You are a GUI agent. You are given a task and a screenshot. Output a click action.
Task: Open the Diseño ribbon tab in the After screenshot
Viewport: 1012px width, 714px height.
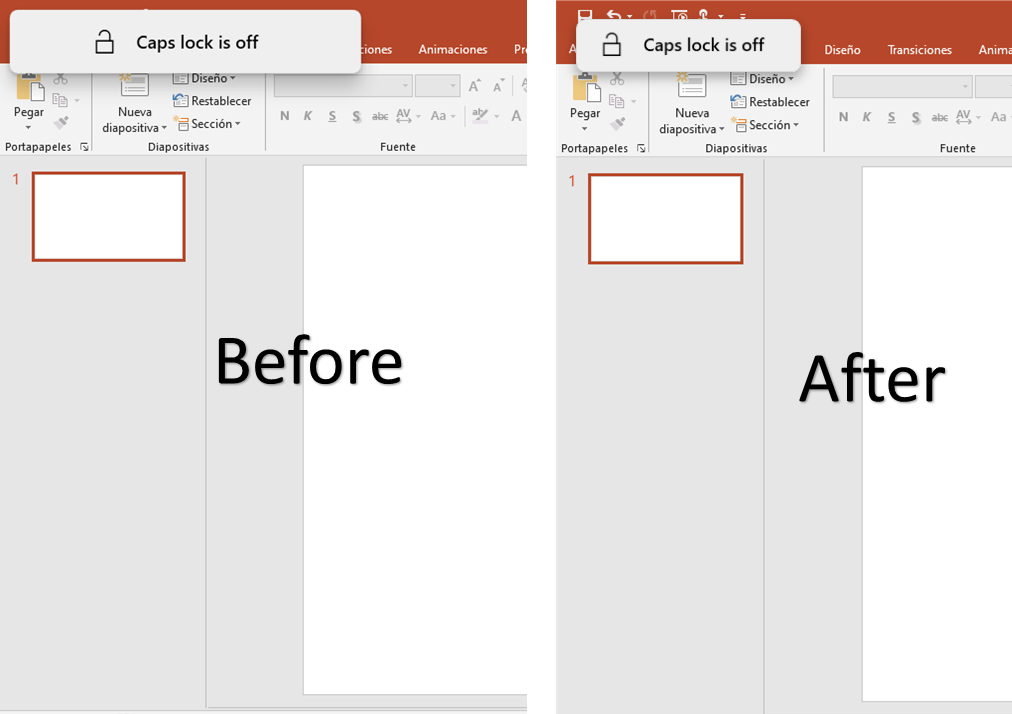(x=842, y=50)
